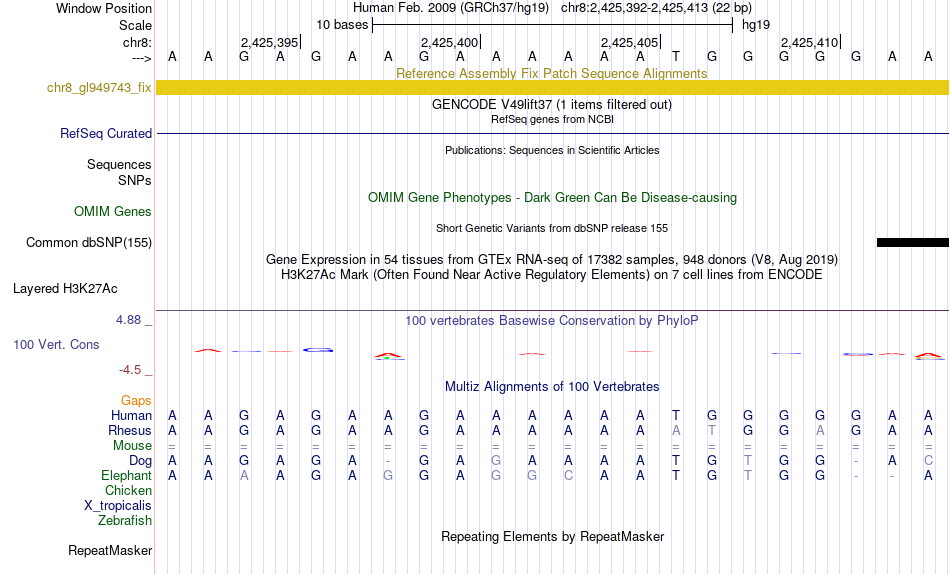Image resolution: width=950 pixels, height=574 pixels.
Task: Click the 100 Vert. Cons label
Action: [x=56, y=344]
